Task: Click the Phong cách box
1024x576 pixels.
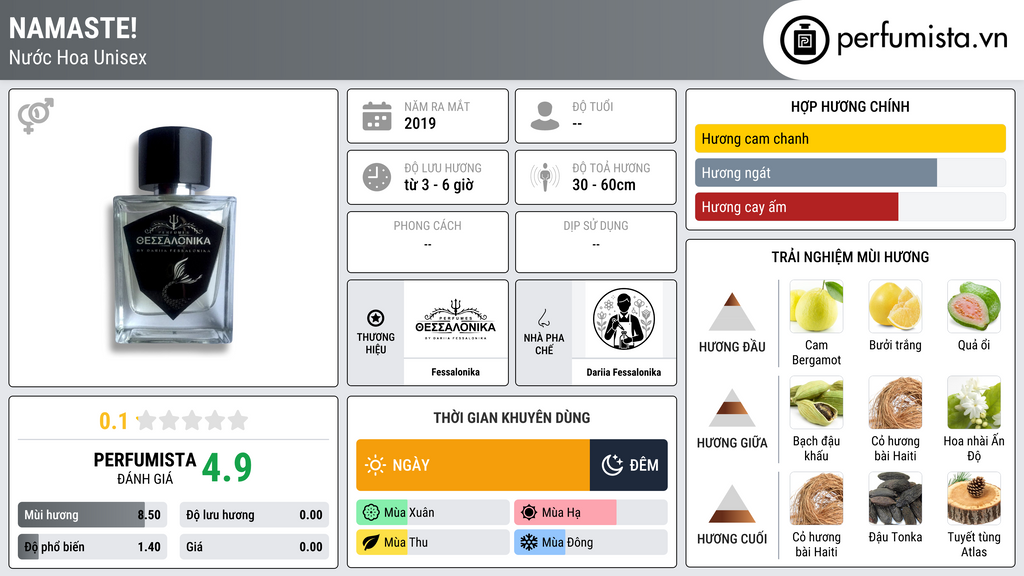Action: 428,242
